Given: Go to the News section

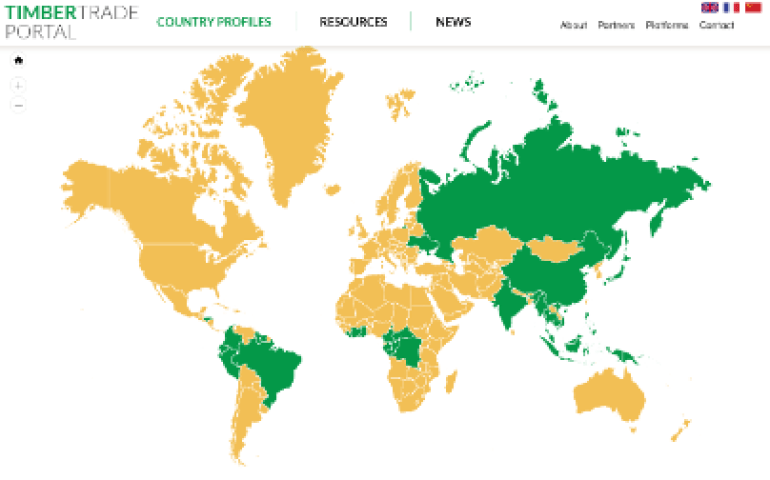Looking at the screenshot, I should (x=453, y=22).
